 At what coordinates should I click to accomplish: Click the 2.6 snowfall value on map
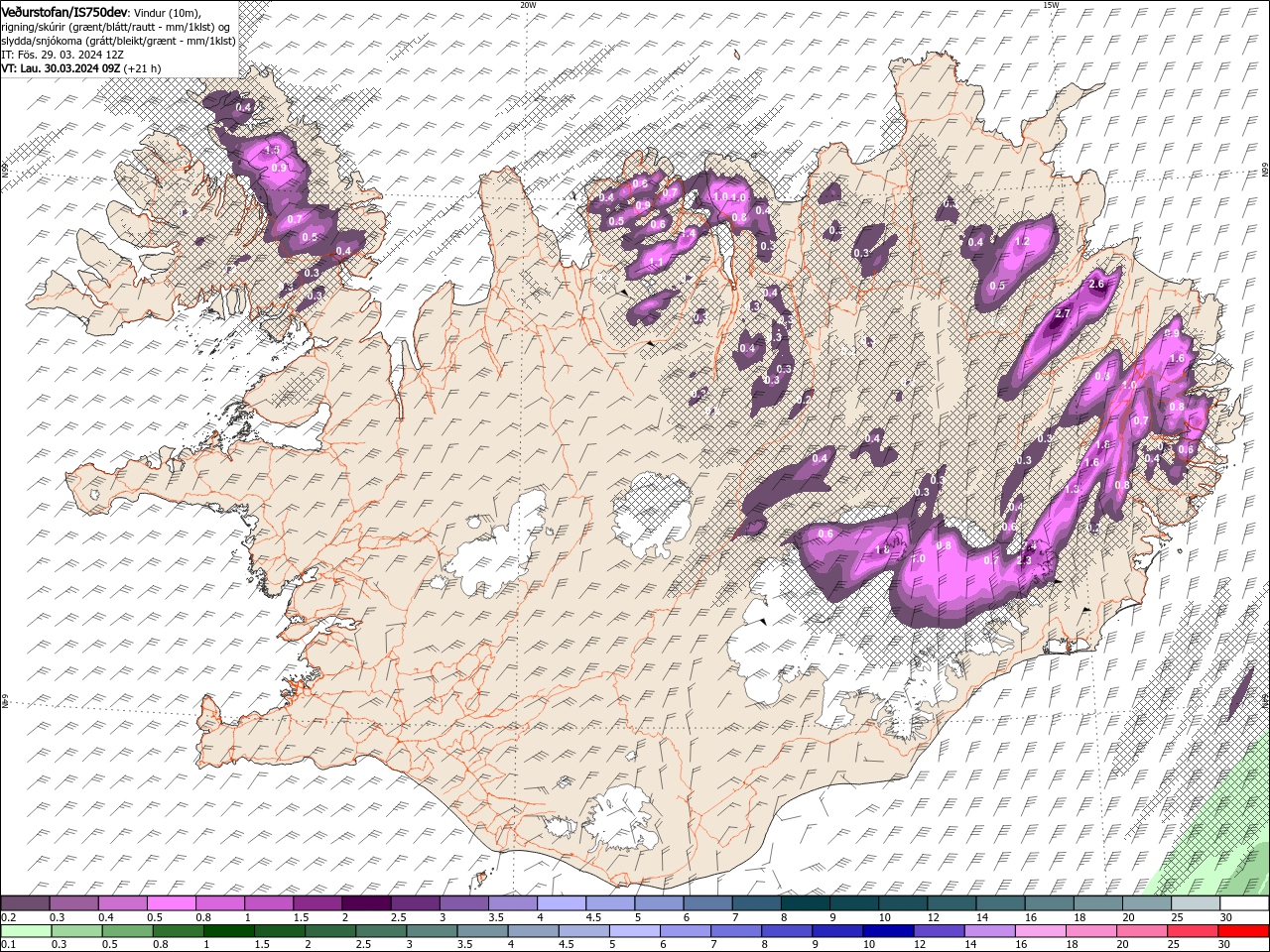coord(1096,285)
